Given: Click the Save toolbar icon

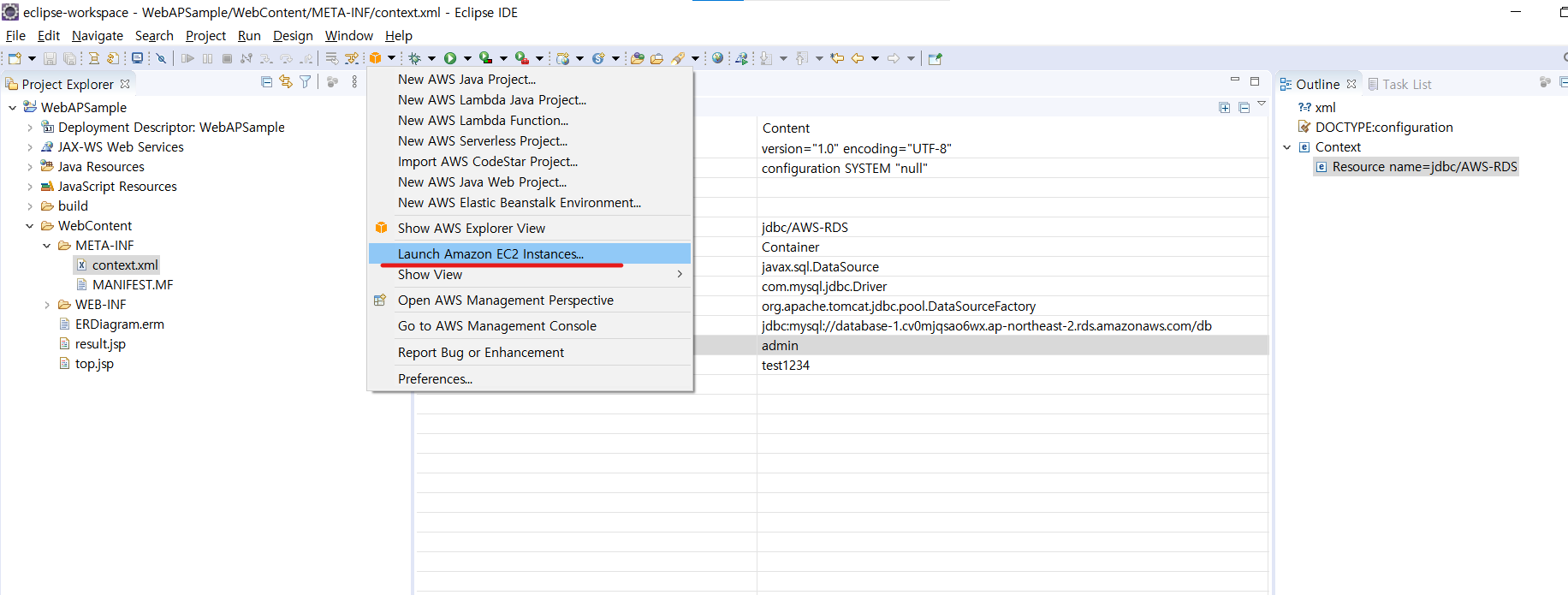Looking at the screenshot, I should [50, 58].
